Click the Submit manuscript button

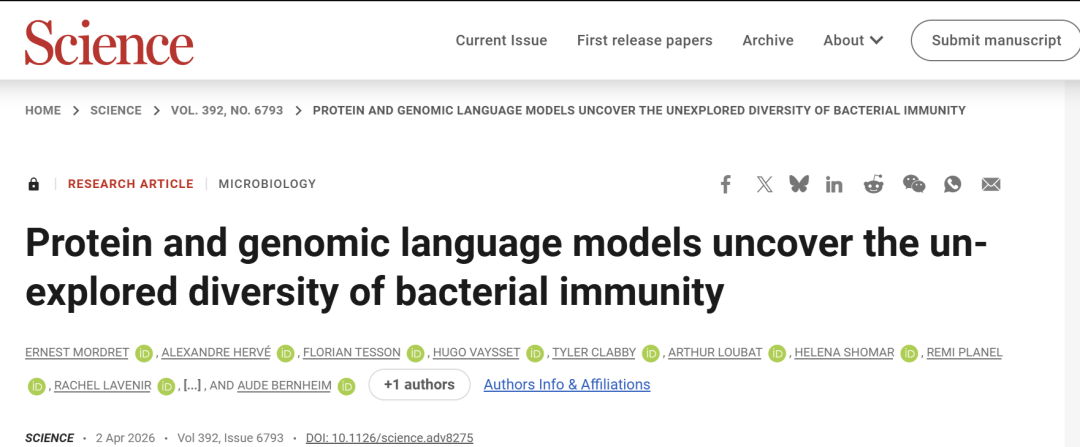point(996,40)
